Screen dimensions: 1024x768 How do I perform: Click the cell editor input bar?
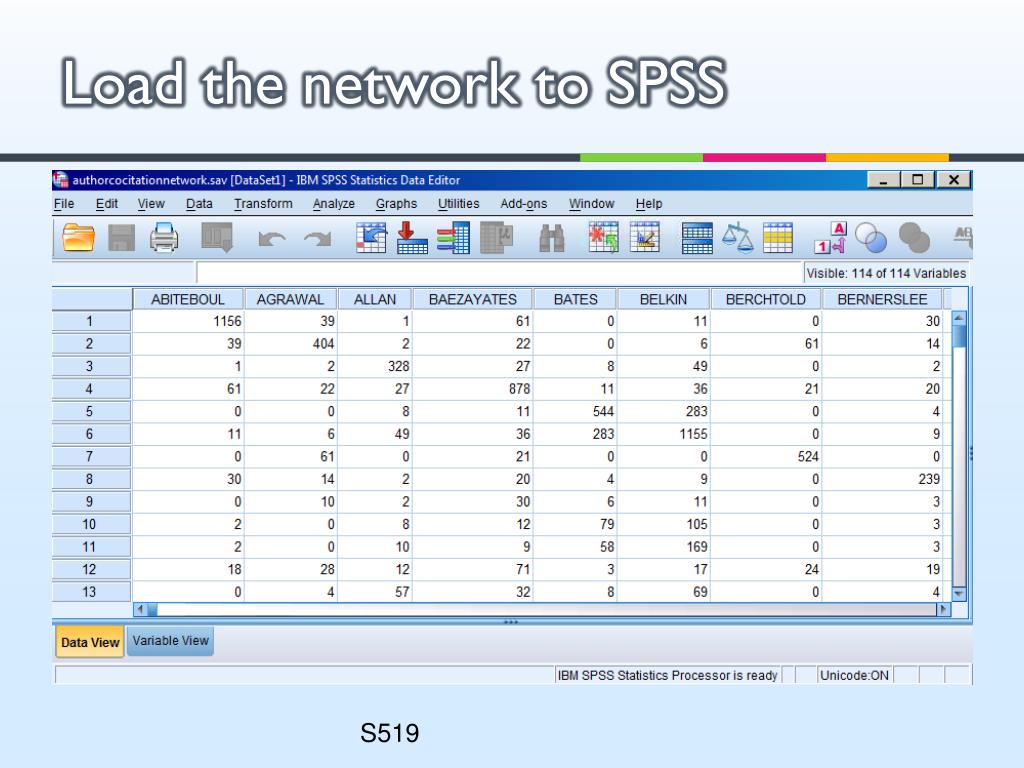tap(499, 273)
